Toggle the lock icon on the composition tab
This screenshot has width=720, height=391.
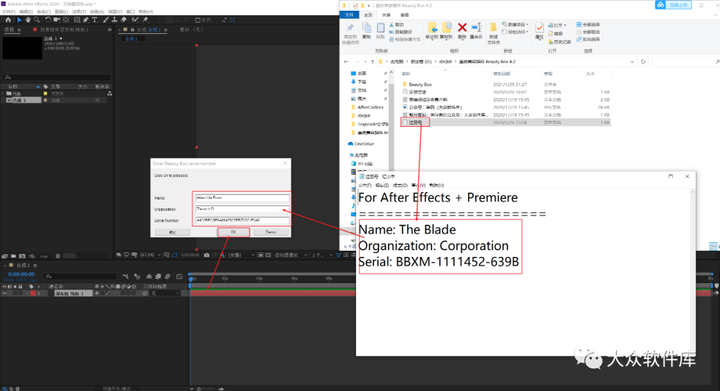[x=132, y=29]
